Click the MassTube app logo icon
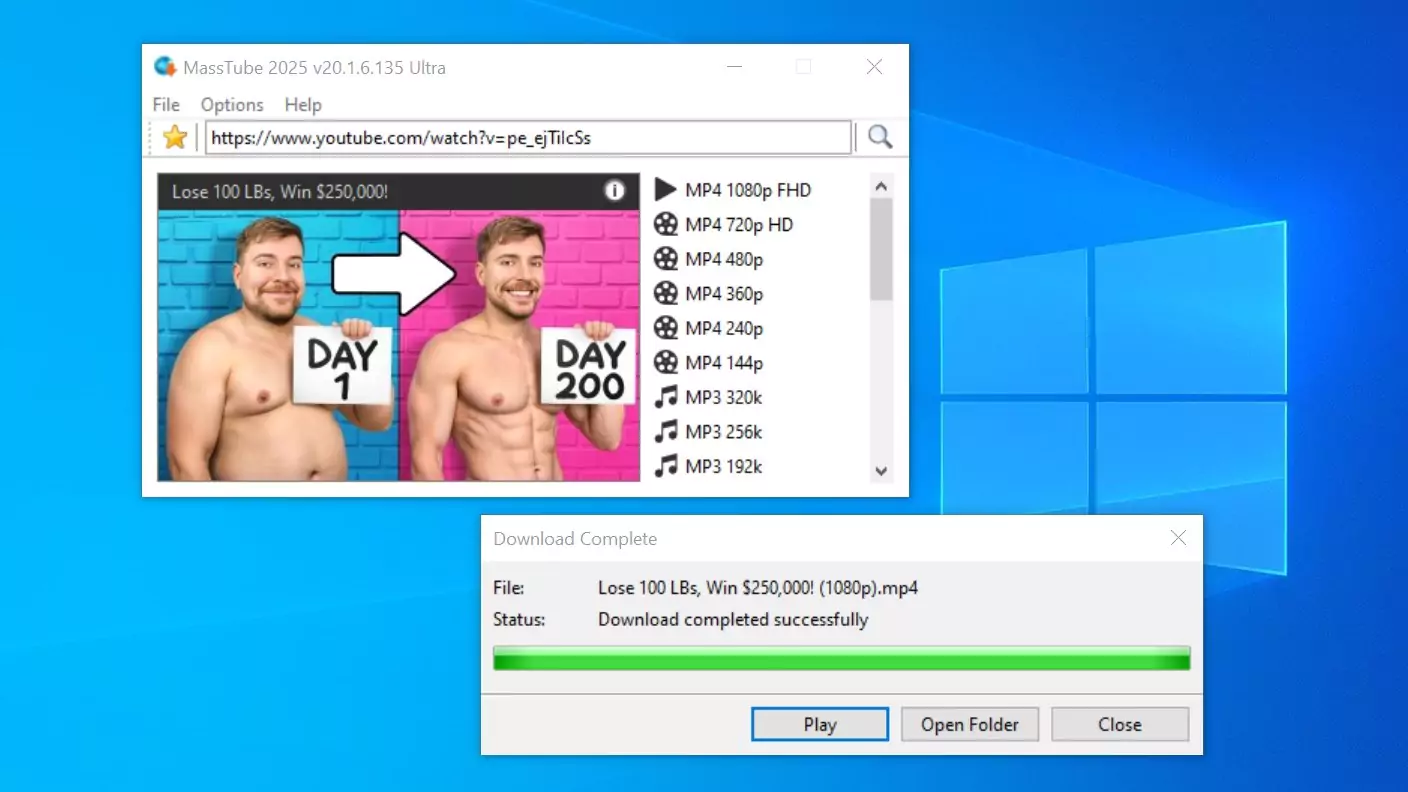 click(x=165, y=67)
